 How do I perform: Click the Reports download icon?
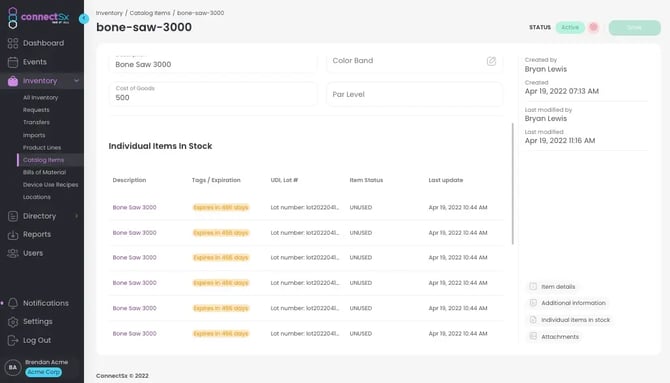pos(13,235)
